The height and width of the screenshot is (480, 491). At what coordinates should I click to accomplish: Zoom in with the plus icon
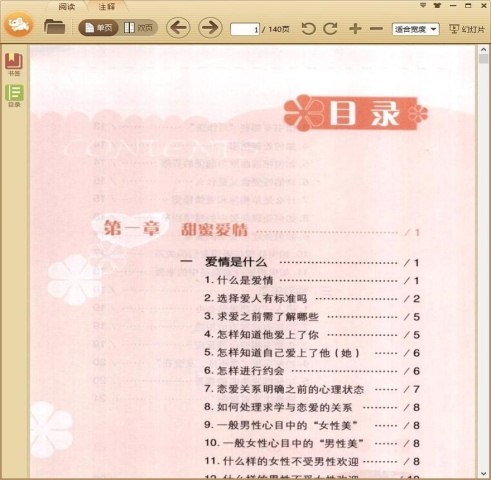[355, 29]
